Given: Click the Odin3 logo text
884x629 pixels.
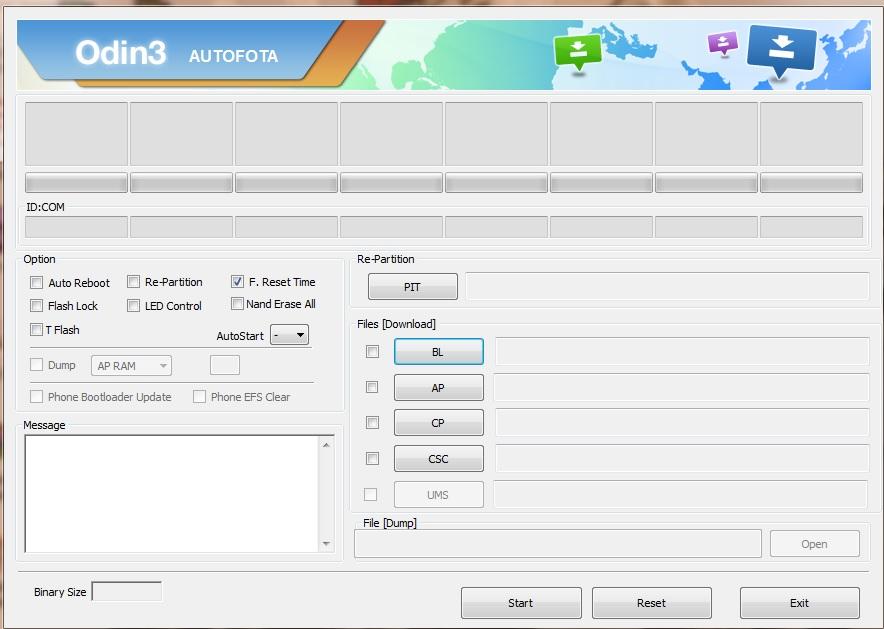Looking at the screenshot, I should pos(121,53).
